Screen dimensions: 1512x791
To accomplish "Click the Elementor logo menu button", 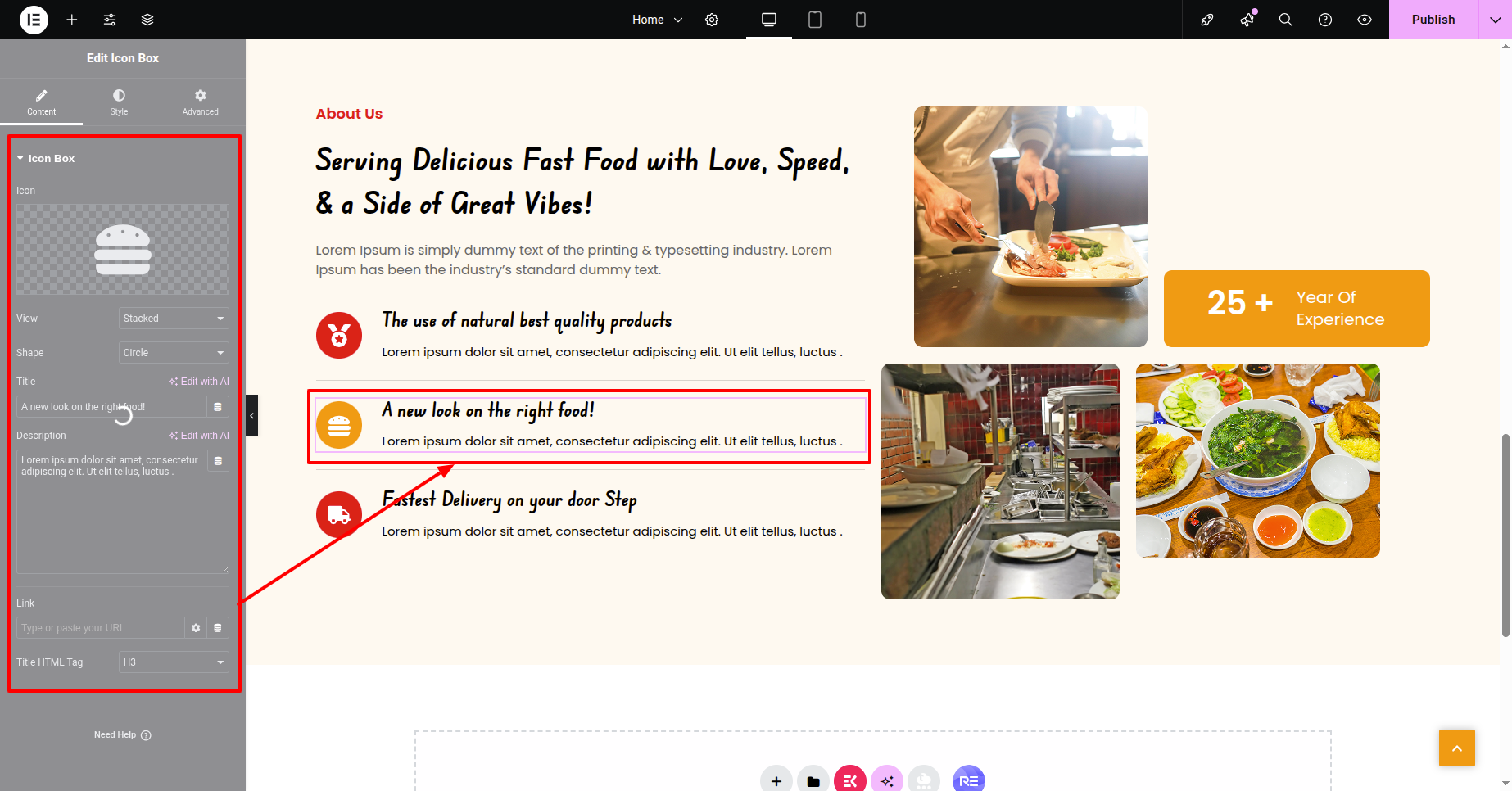I will click(x=34, y=20).
